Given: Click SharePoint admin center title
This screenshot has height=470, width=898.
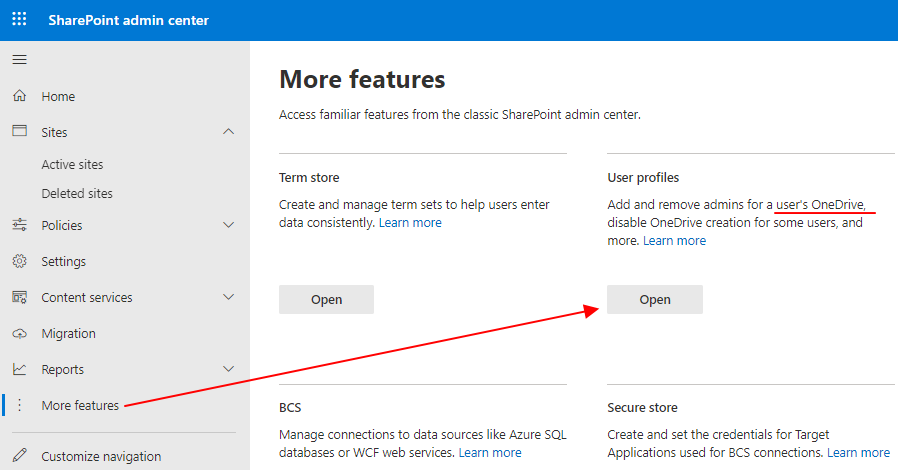Looking at the screenshot, I should (x=128, y=20).
